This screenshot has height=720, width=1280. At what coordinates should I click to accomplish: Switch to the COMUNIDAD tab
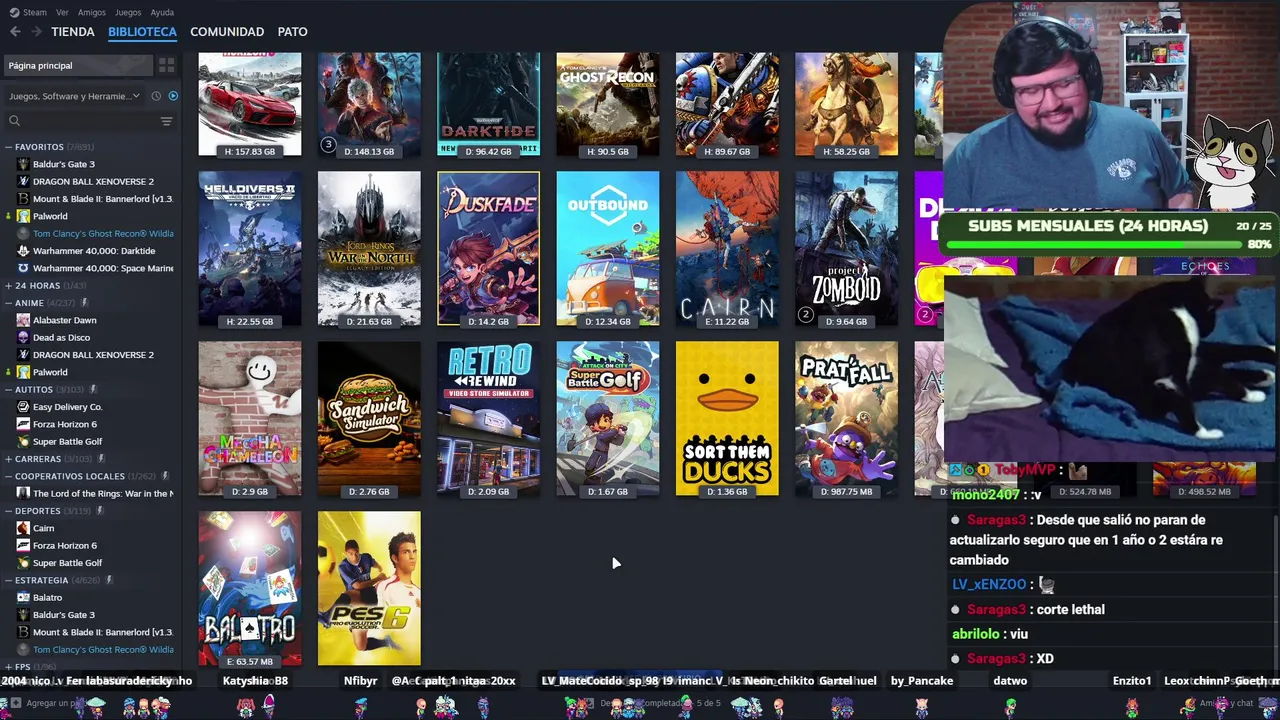tap(227, 32)
